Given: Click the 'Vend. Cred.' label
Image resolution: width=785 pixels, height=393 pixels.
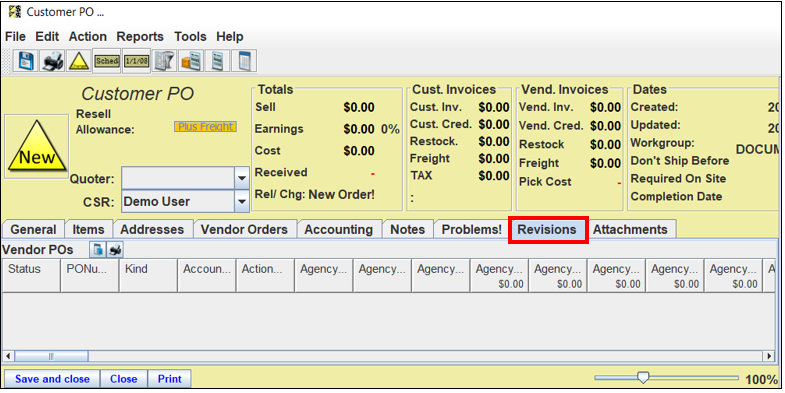Looking at the screenshot, I should pos(551,126).
